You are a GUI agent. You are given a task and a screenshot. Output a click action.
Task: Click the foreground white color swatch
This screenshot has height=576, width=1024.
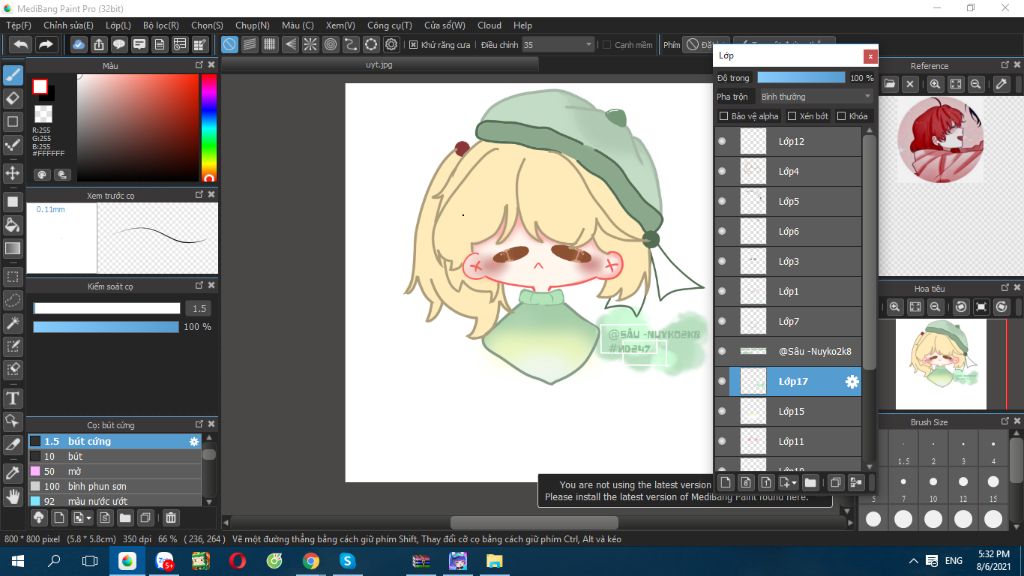(x=40, y=86)
